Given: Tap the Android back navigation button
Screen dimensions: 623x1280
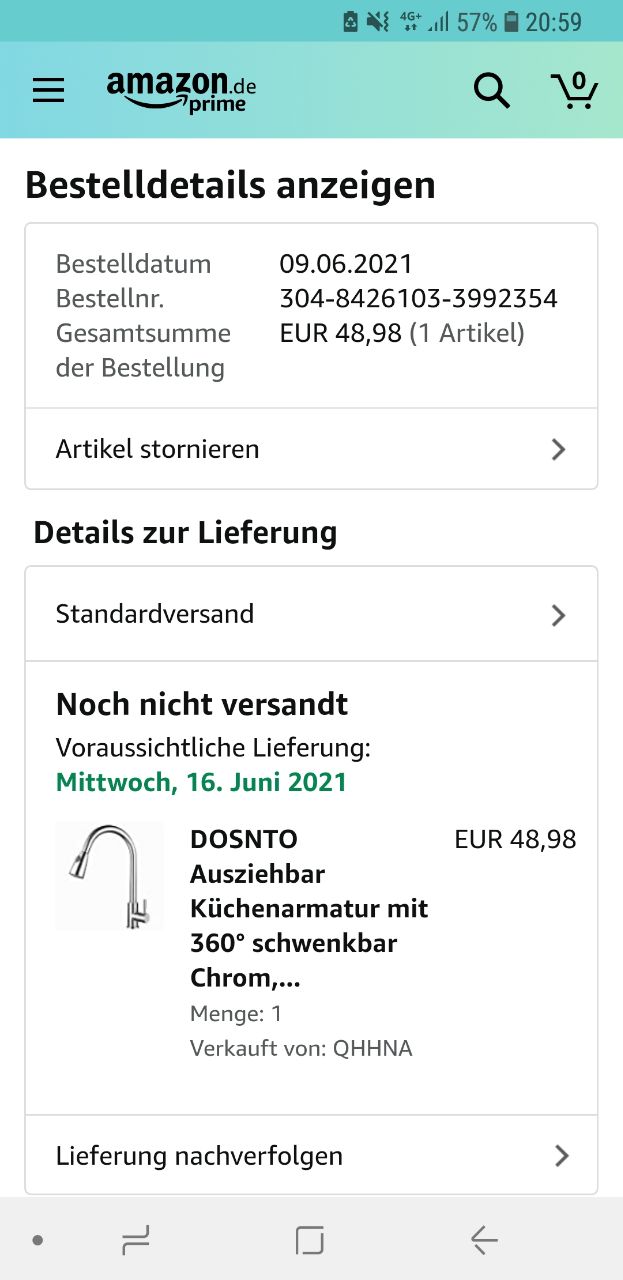Looking at the screenshot, I should [x=484, y=1241].
